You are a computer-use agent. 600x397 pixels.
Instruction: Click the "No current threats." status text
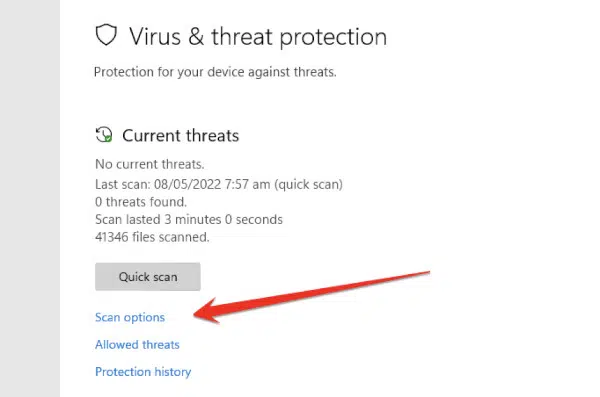150,164
